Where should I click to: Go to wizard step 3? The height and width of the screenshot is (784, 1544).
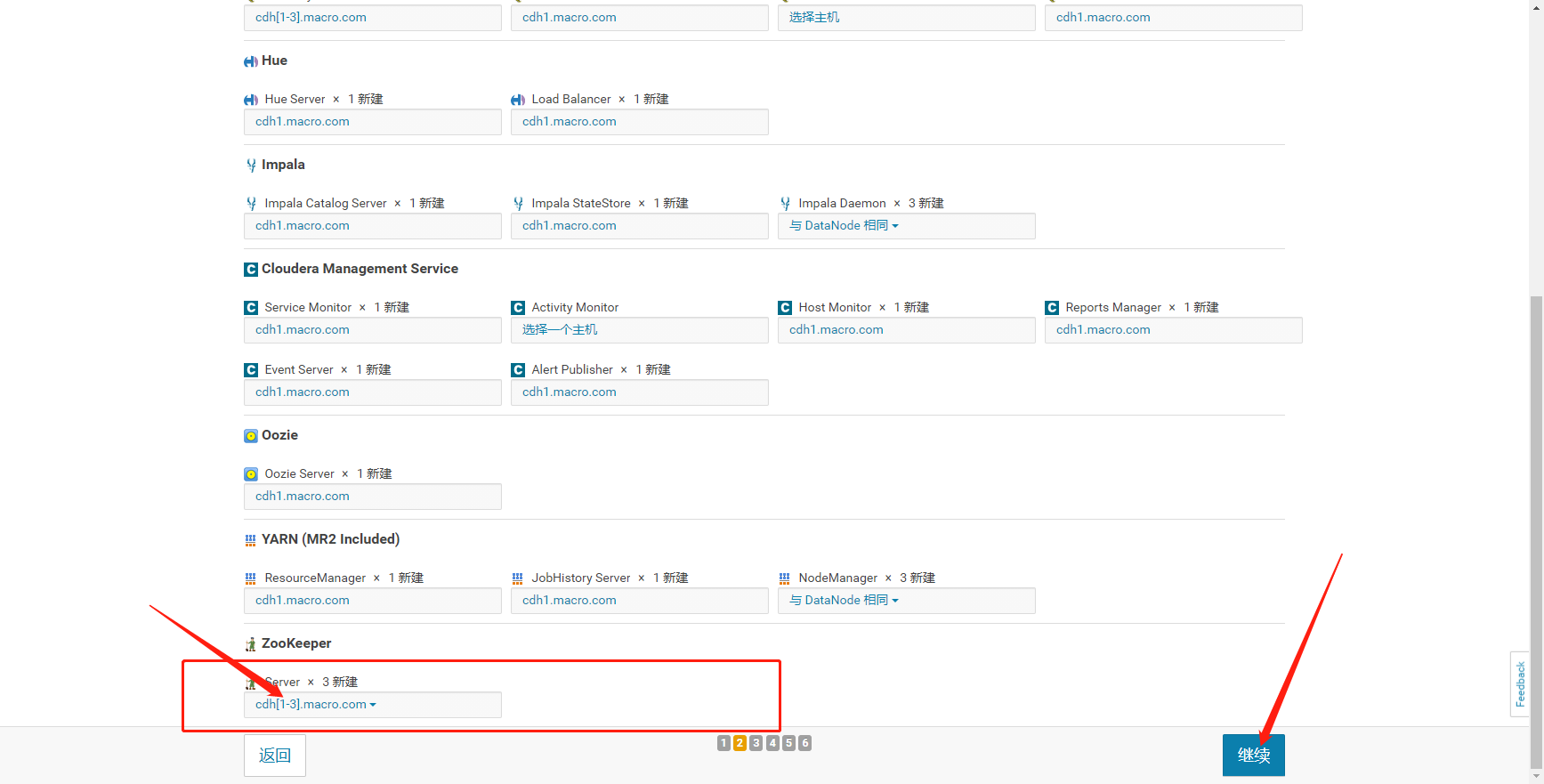tap(756, 743)
